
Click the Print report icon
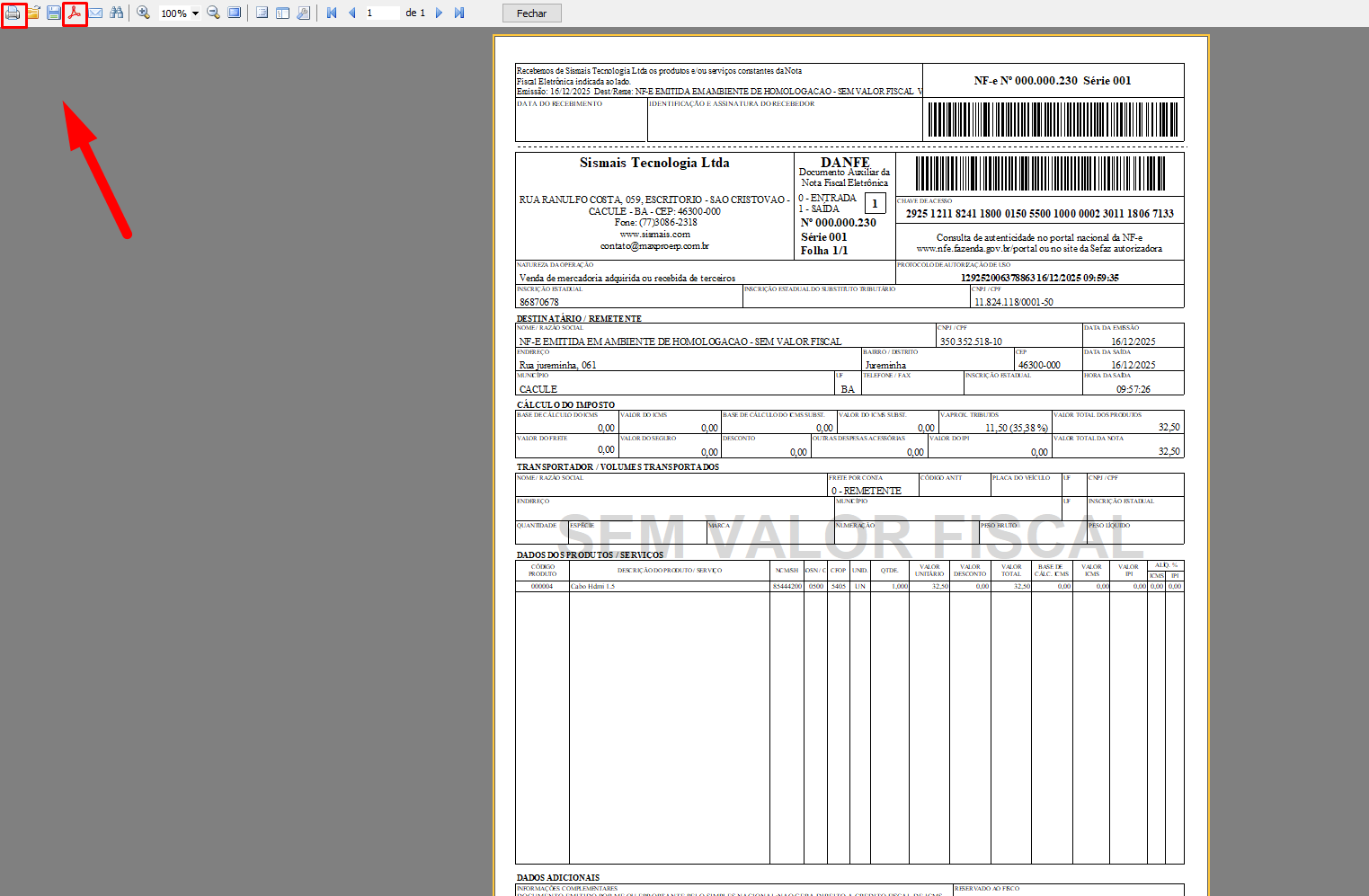[13, 13]
